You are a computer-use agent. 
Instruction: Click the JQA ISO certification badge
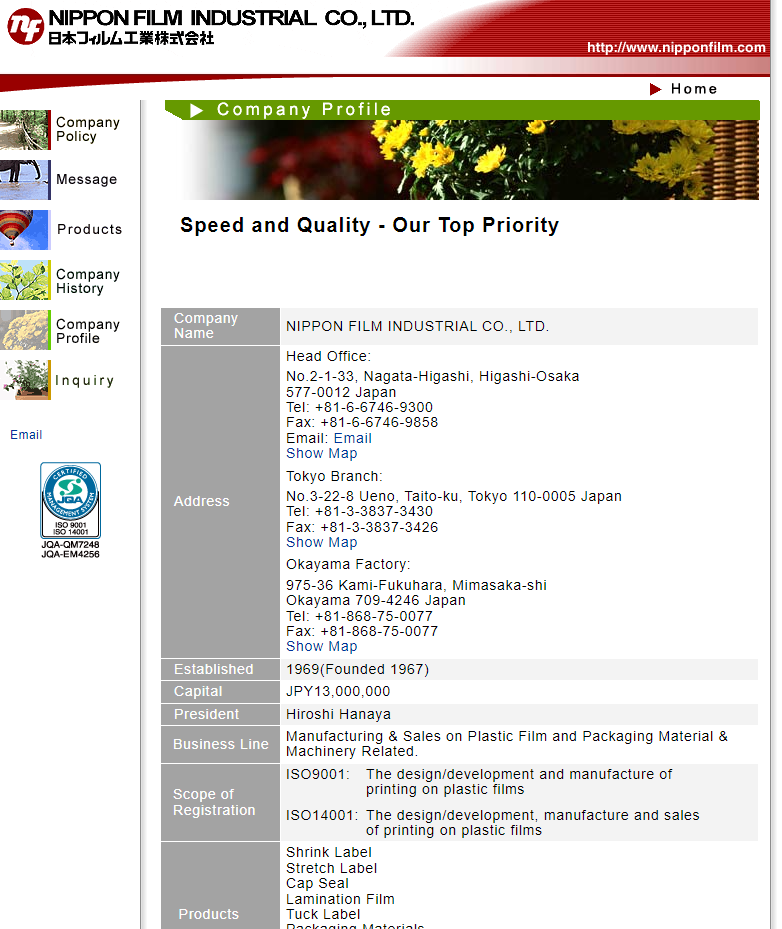pyautogui.click(x=70, y=502)
